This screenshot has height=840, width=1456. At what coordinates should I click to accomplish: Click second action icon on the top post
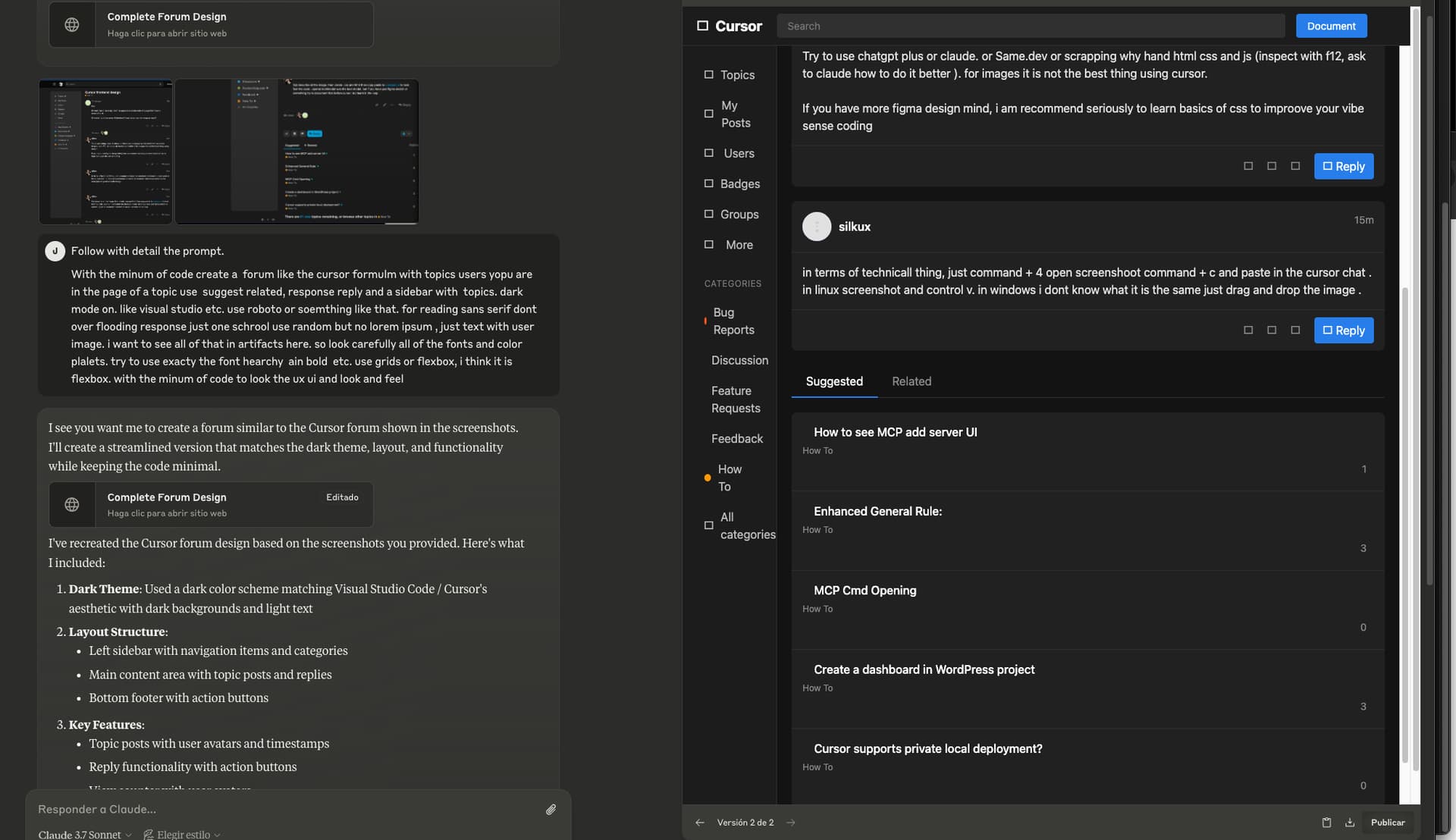click(x=1272, y=166)
